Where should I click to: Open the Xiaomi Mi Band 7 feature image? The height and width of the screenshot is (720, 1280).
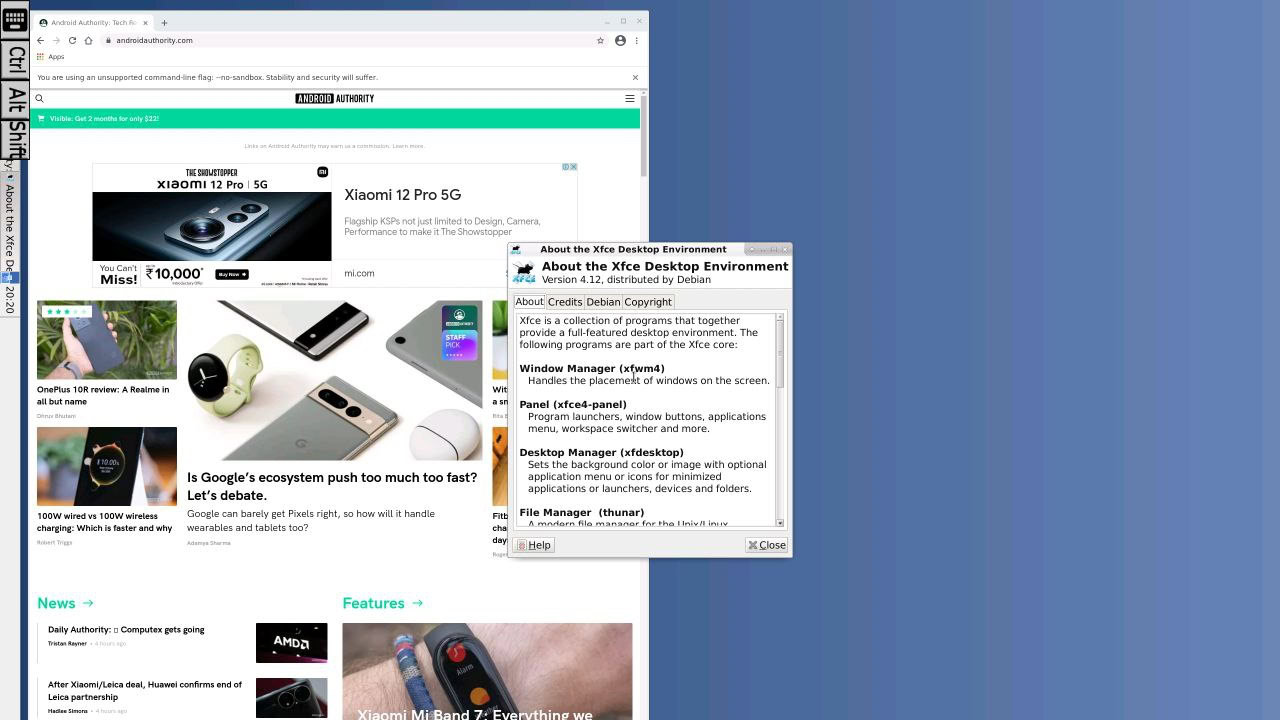pyautogui.click(x=487, y=671)
